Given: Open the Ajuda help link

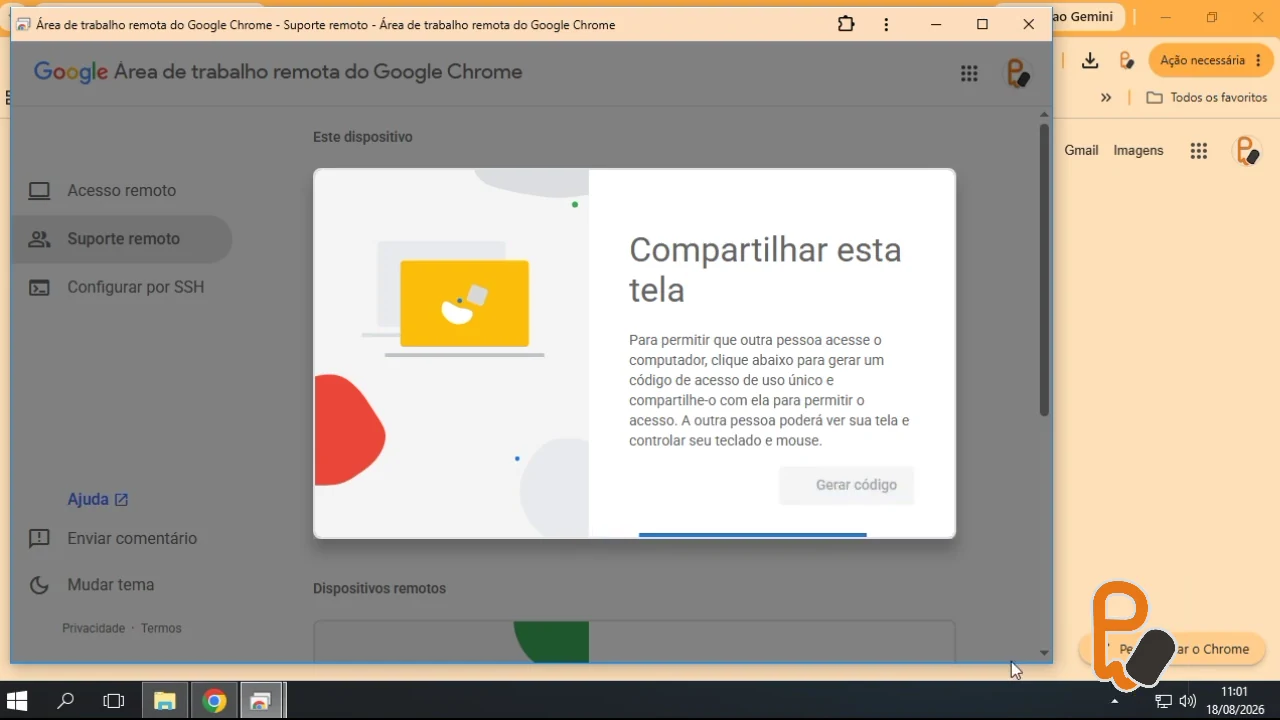Looking at the screenshot, I should point(97,499).
